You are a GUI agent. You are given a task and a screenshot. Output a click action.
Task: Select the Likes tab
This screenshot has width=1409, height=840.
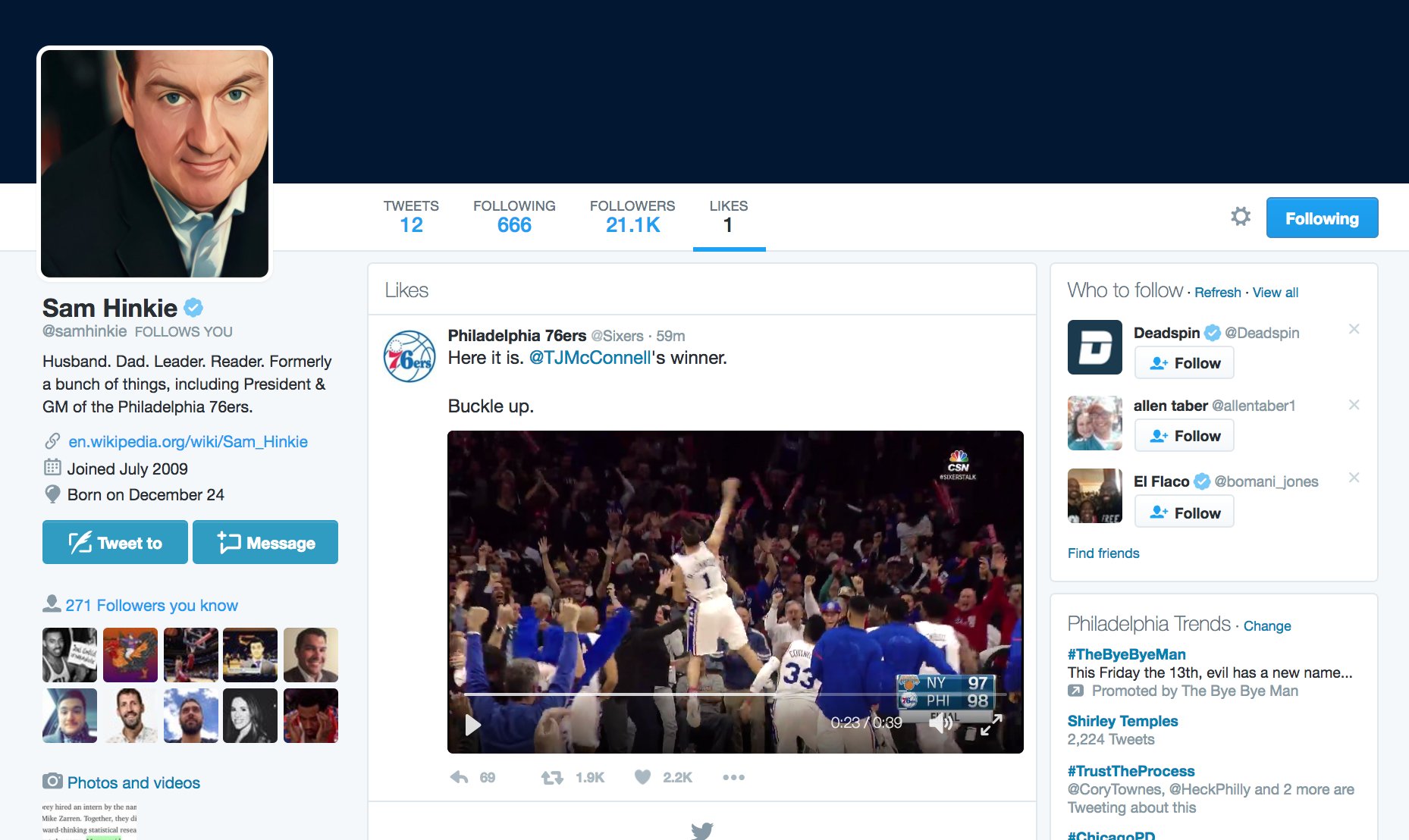pos(729,217)
